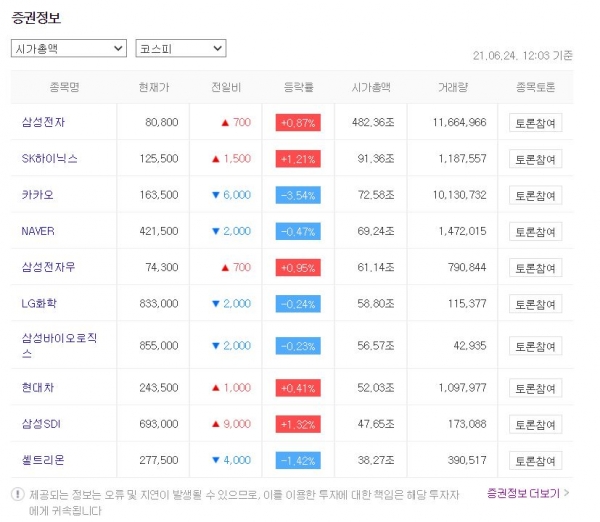Open the SK하이닉스 stock link

pyautogui.click(x=50, y=158)
